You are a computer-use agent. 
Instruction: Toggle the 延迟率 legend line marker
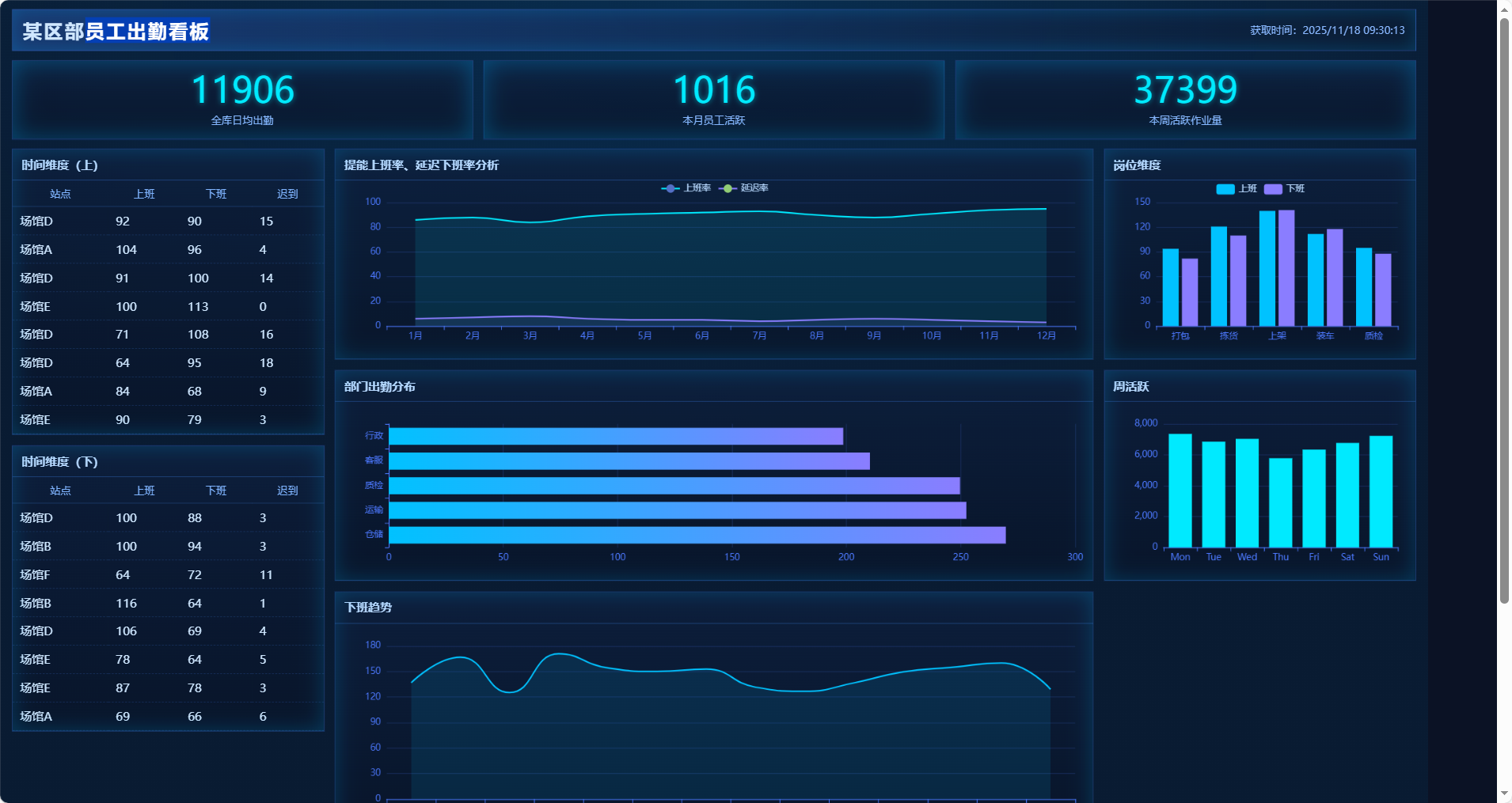pos(728,188)
